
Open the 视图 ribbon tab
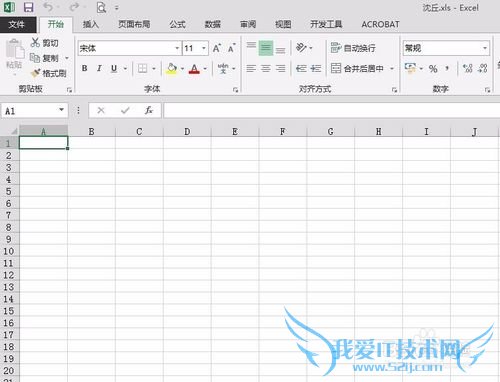tap(283, 24)
